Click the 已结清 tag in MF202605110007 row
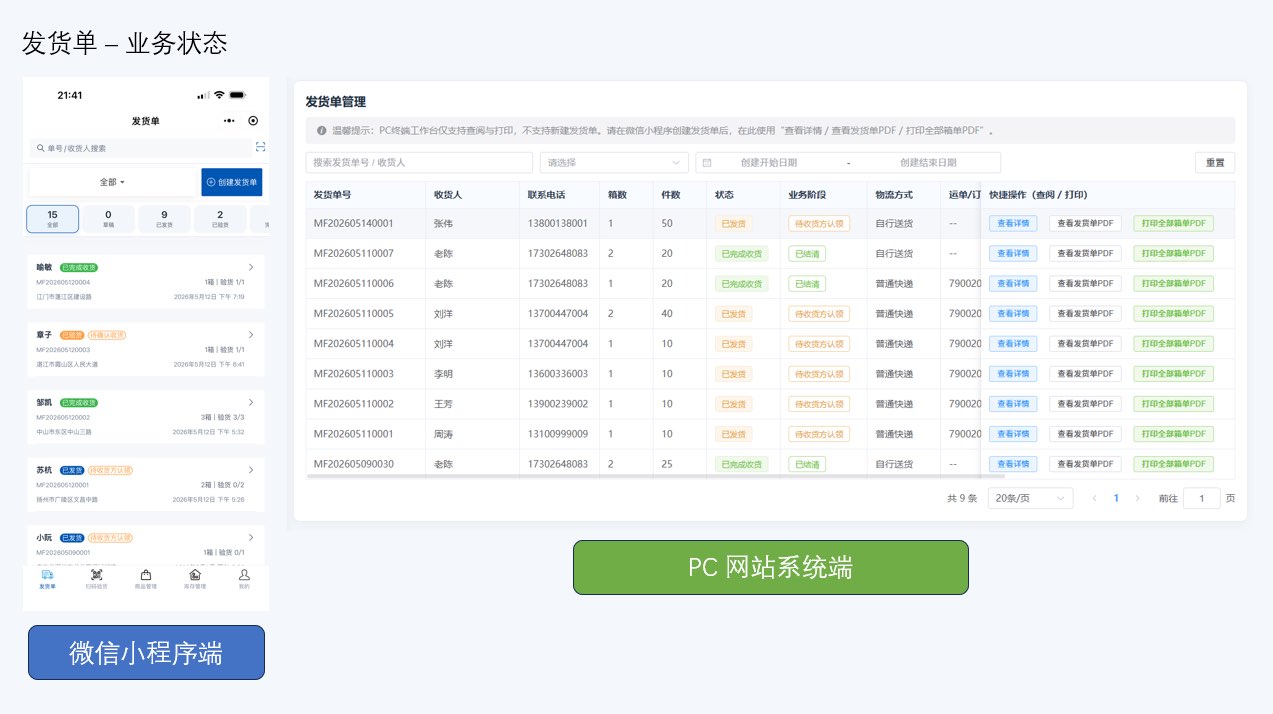 pos(807,254)
